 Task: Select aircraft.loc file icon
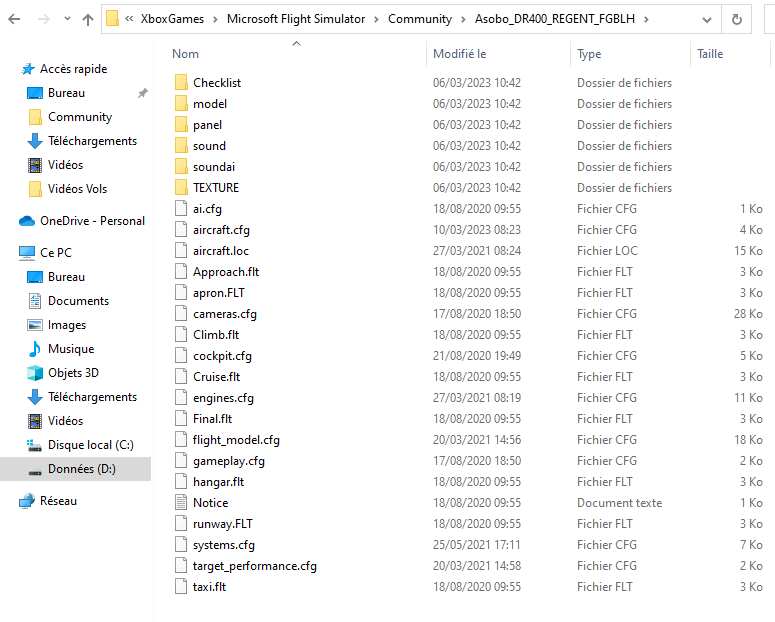[181, 251]
